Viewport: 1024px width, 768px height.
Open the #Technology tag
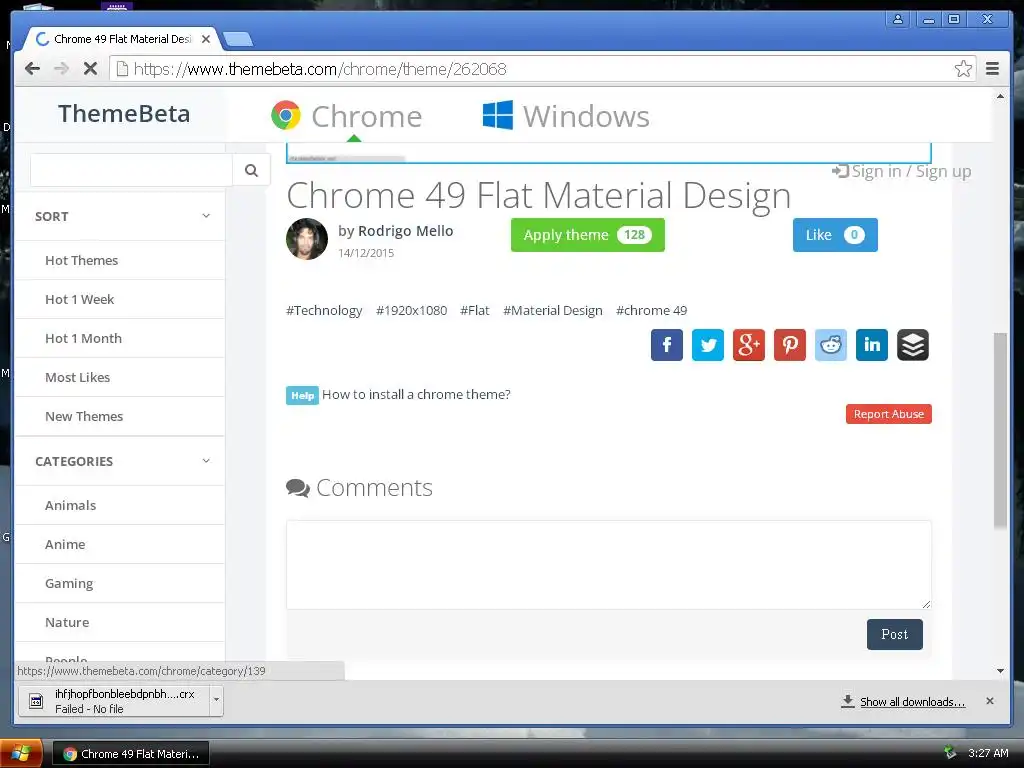point(324,311)
